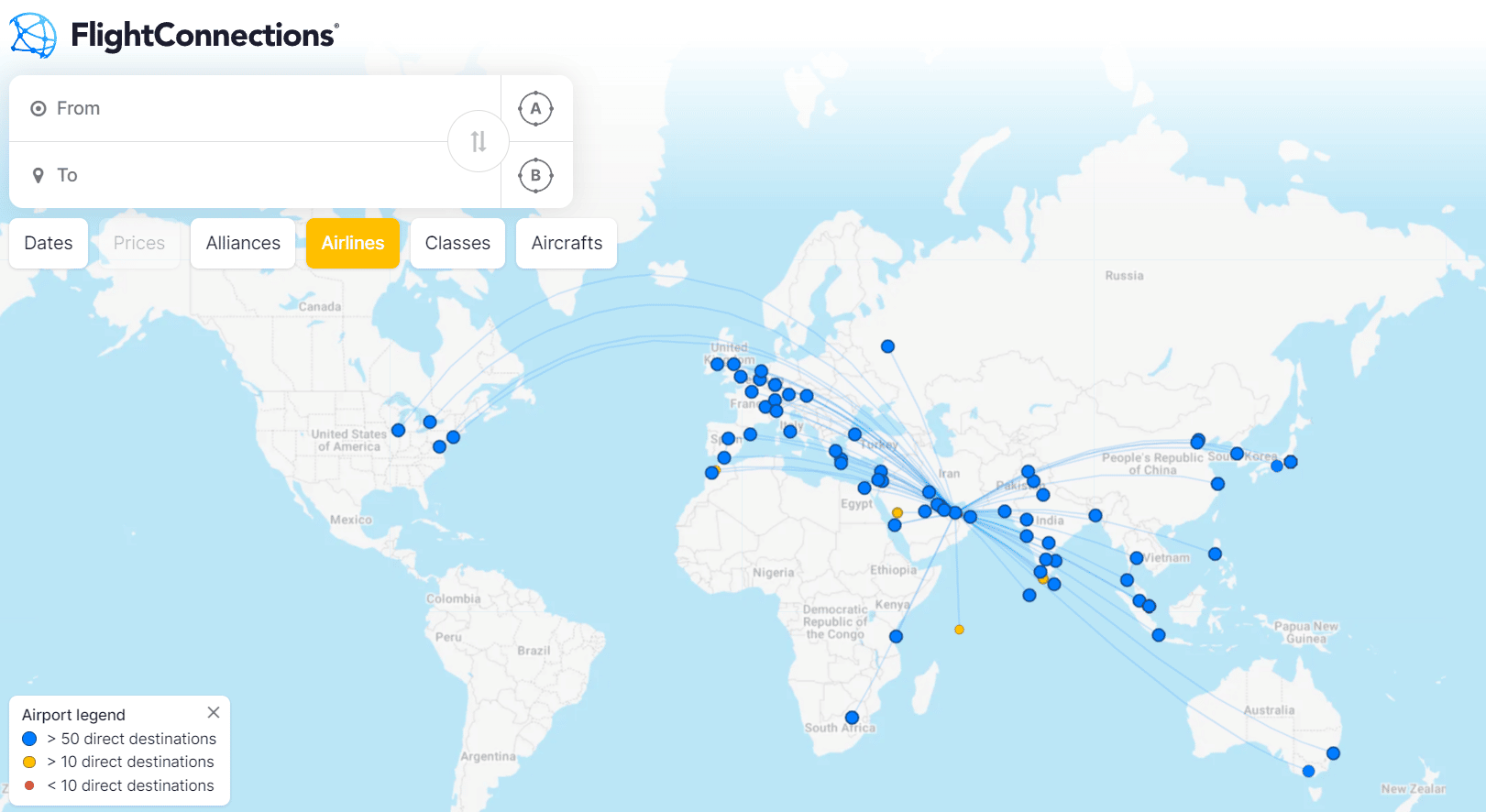The height and width of the screenshot is (812, 1486).
Task: Click the target icon beside From
Action: tap(39, 108)
